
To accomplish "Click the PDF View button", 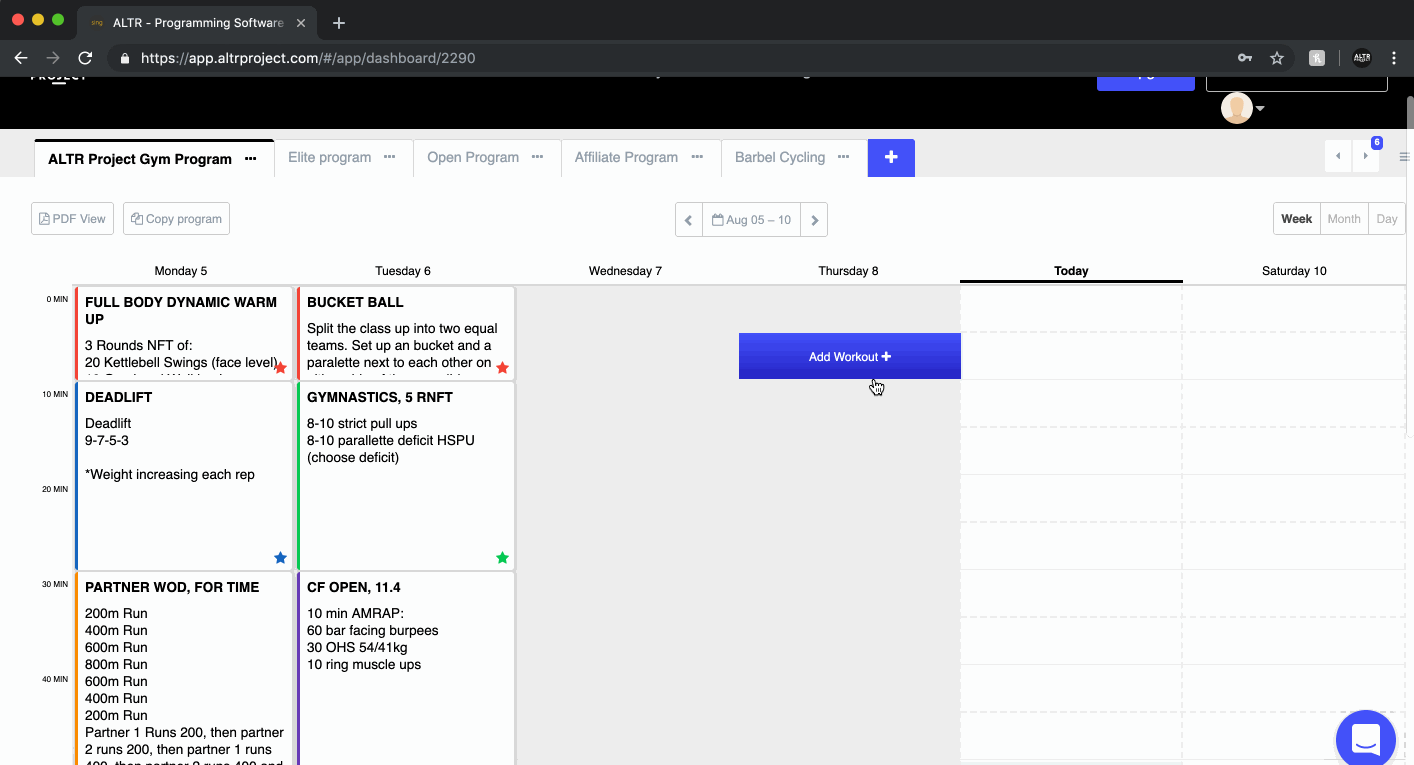I will click(72, 219).
